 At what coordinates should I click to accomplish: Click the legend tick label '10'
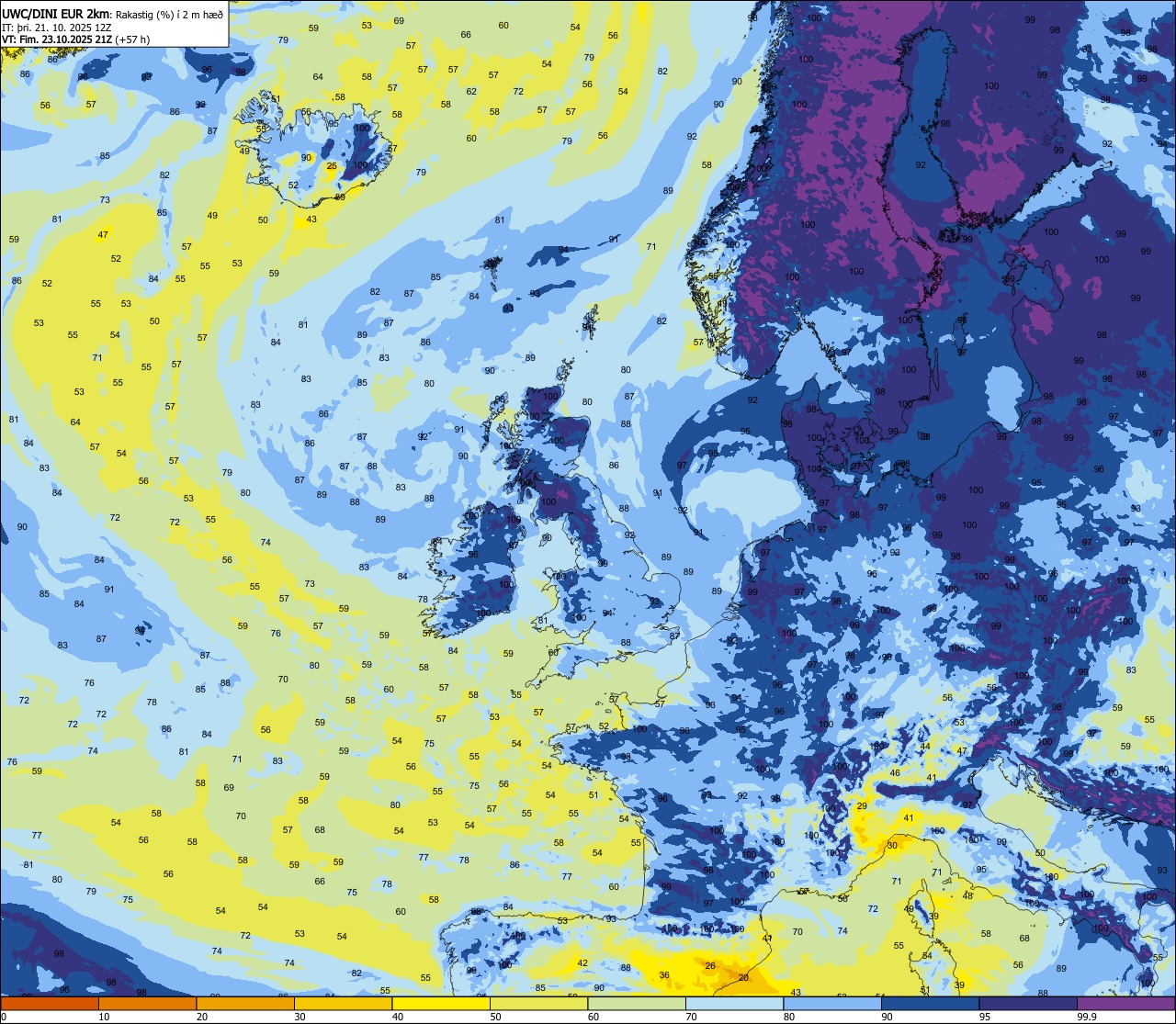105,1017
